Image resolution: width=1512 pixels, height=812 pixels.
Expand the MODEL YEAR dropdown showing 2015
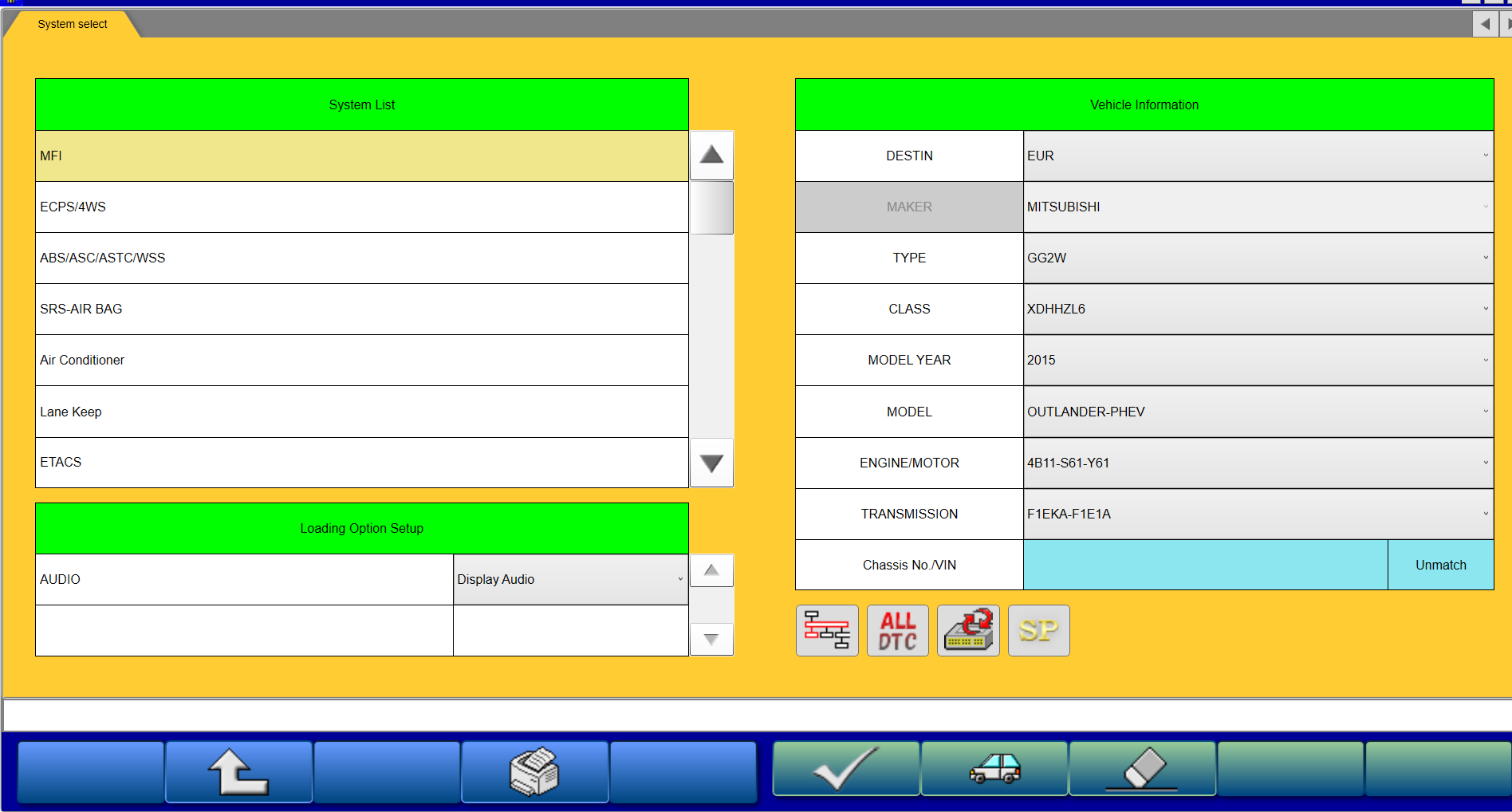click(1258, 361)
